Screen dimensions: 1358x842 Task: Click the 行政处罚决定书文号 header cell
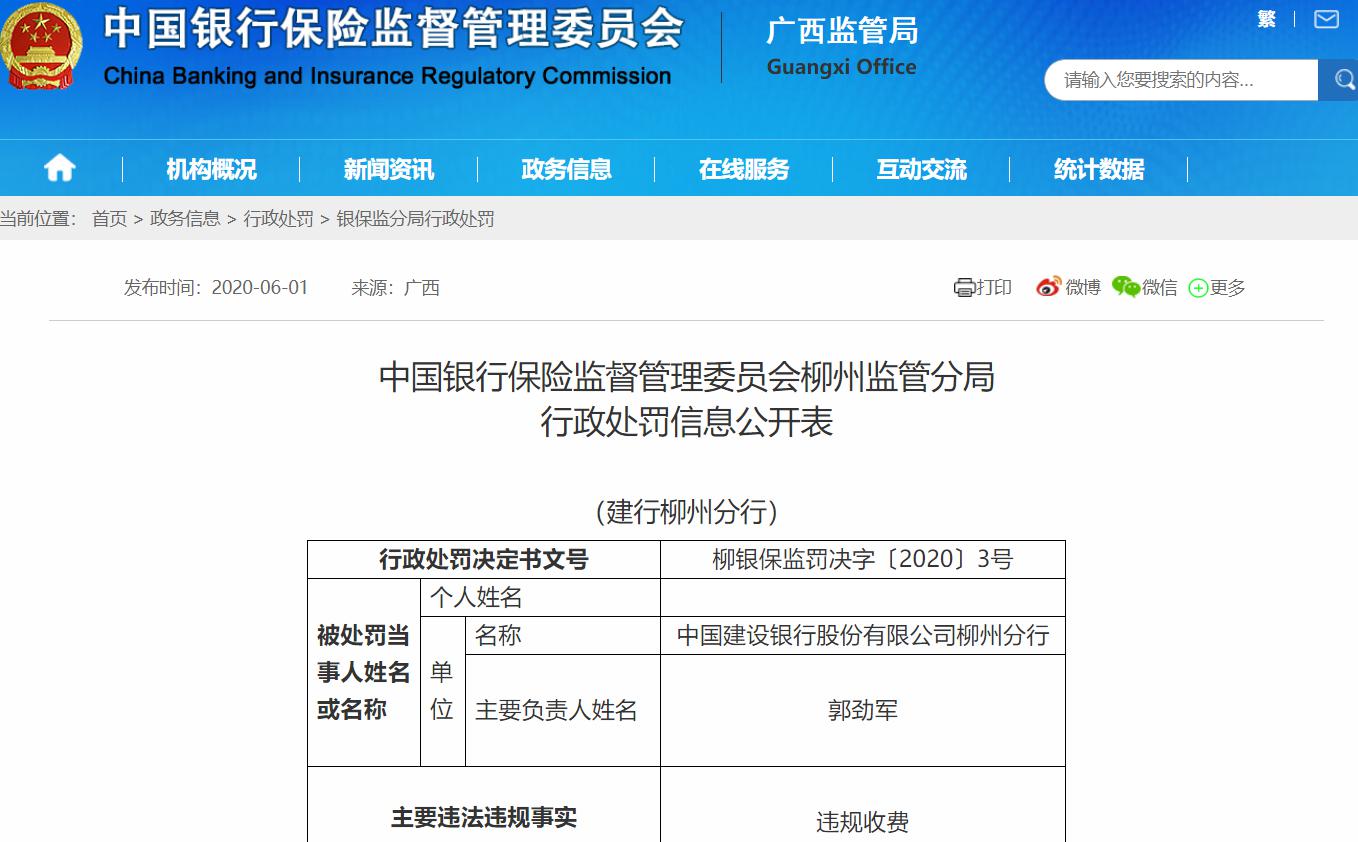pyautogui.click(x=484, y=560)
